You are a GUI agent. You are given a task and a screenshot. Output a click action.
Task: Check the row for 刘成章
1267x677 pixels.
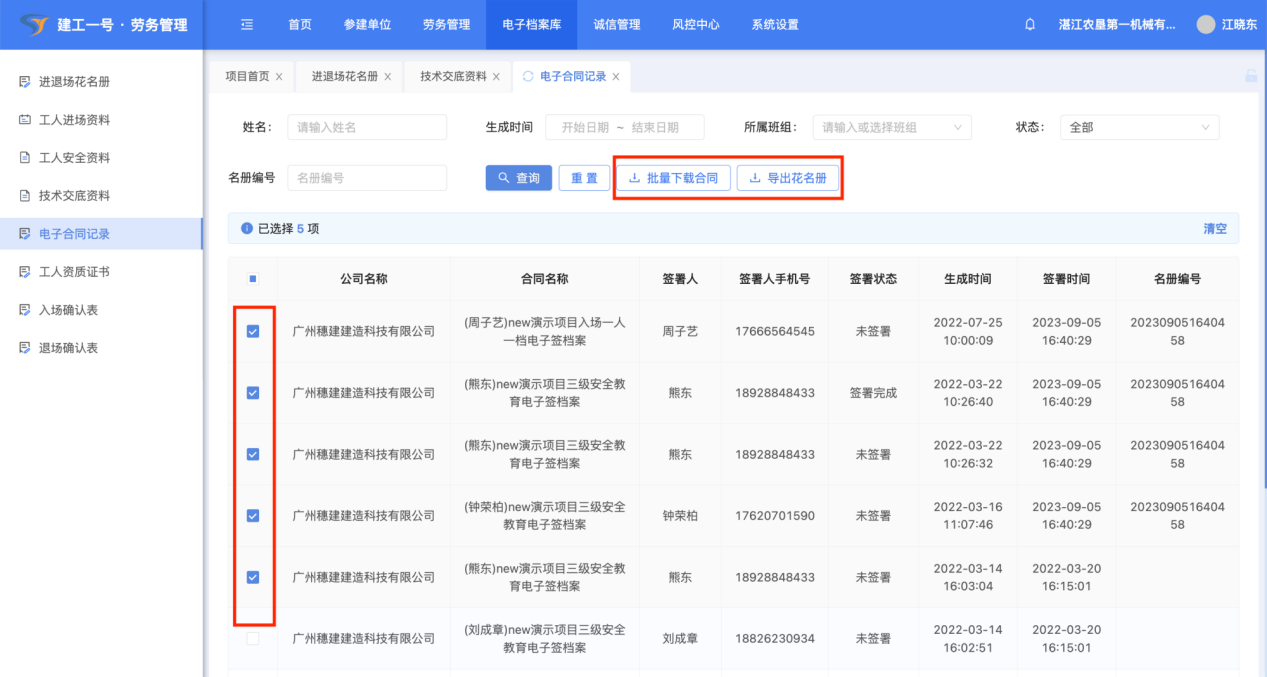pyautogui.click(x=253, y=638)
